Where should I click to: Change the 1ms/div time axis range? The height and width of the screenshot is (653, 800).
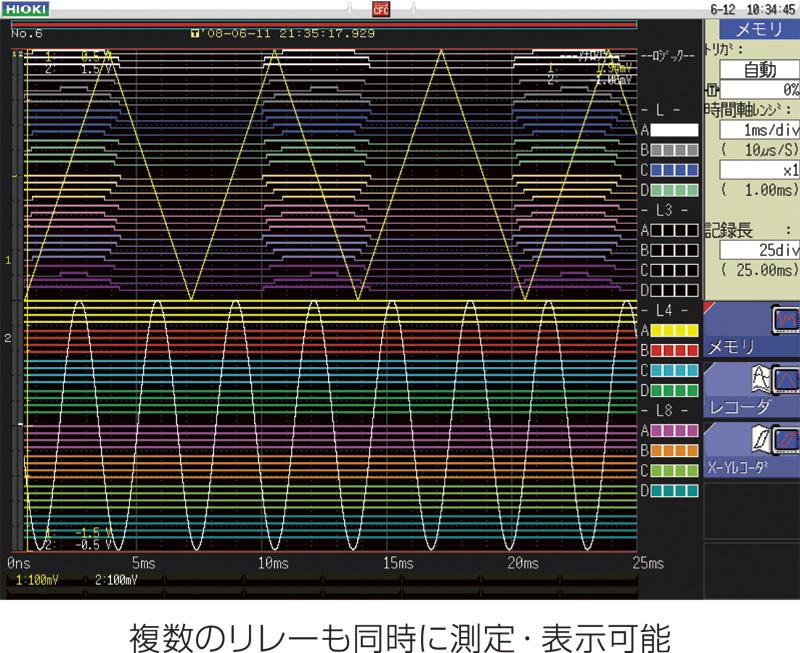coord(759,130)
